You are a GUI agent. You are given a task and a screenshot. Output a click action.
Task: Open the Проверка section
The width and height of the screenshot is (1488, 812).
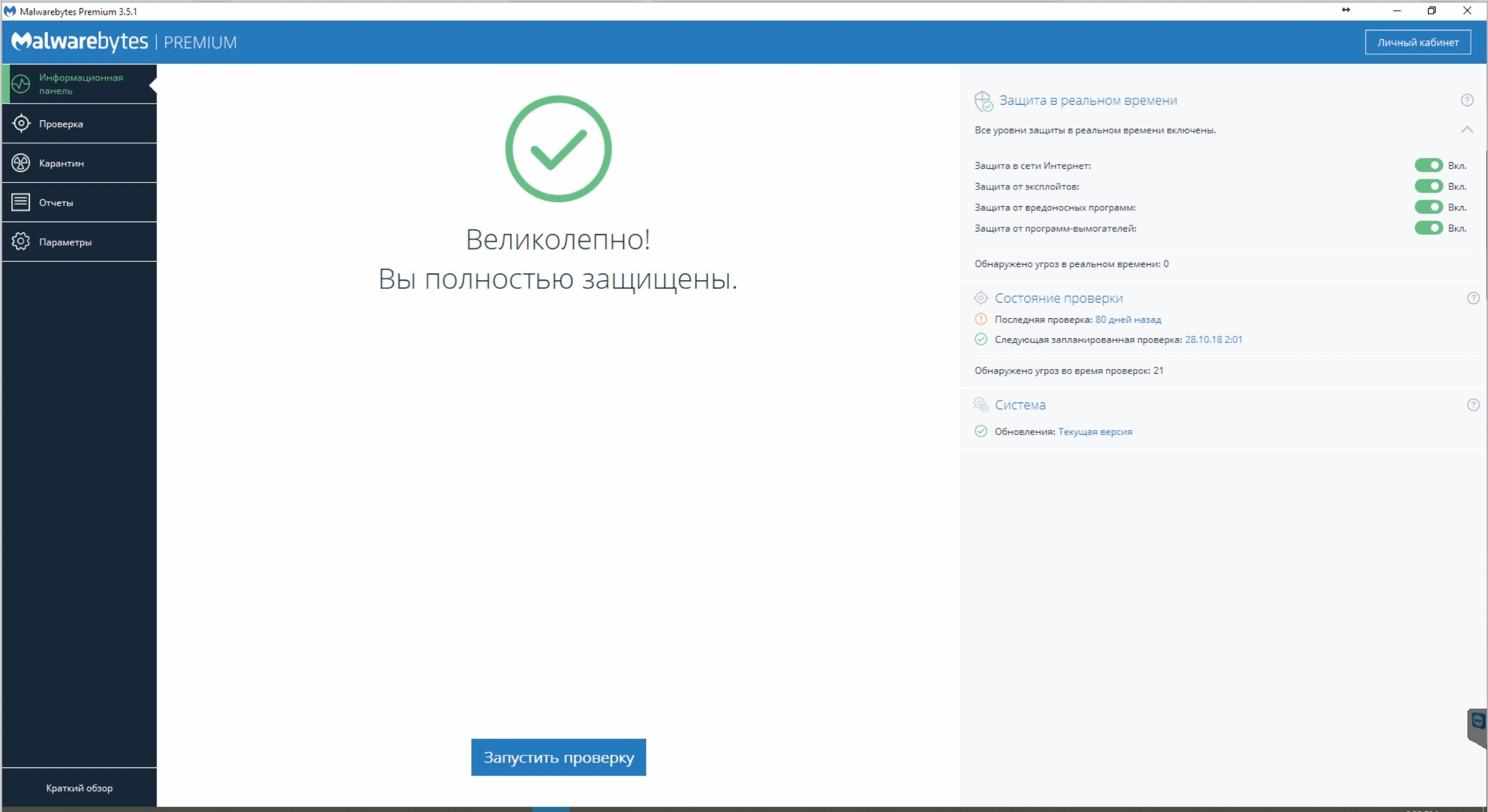pos(79,124)
